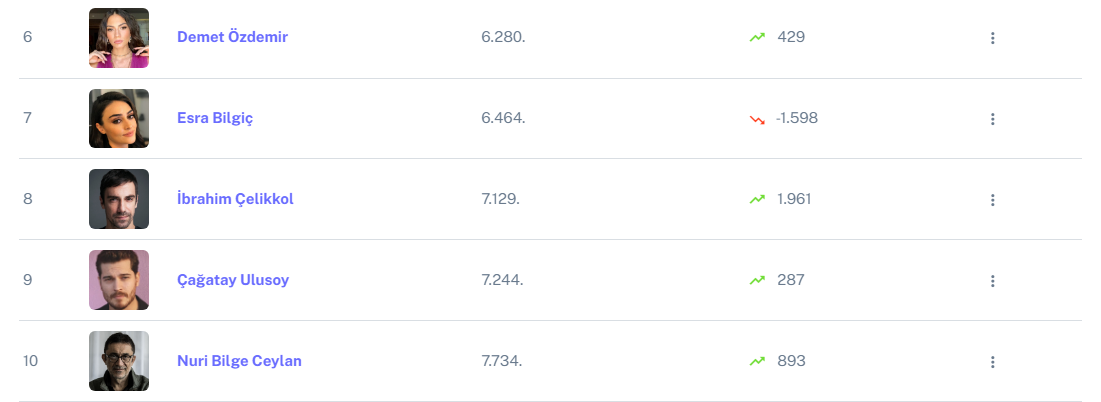The height and width of the screenshot is (402, 1101).
Task: Open Demet Özdemir's profile link
Action: point(232,37)
